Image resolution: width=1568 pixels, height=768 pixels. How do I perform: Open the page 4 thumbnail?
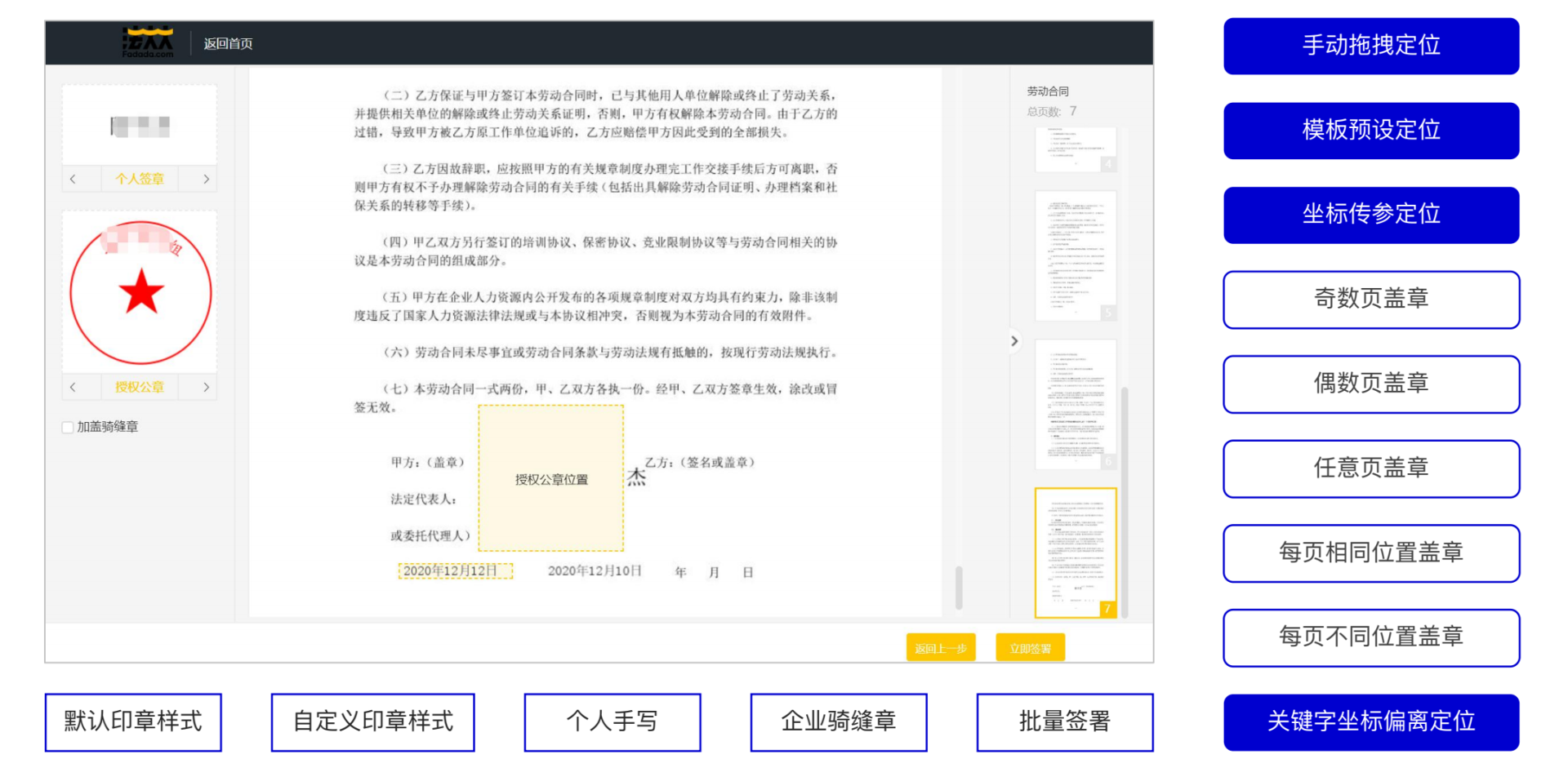(1076, 149)
